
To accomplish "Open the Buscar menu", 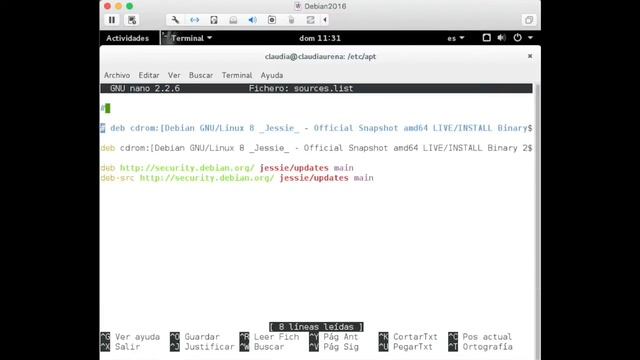I will 201,75.
